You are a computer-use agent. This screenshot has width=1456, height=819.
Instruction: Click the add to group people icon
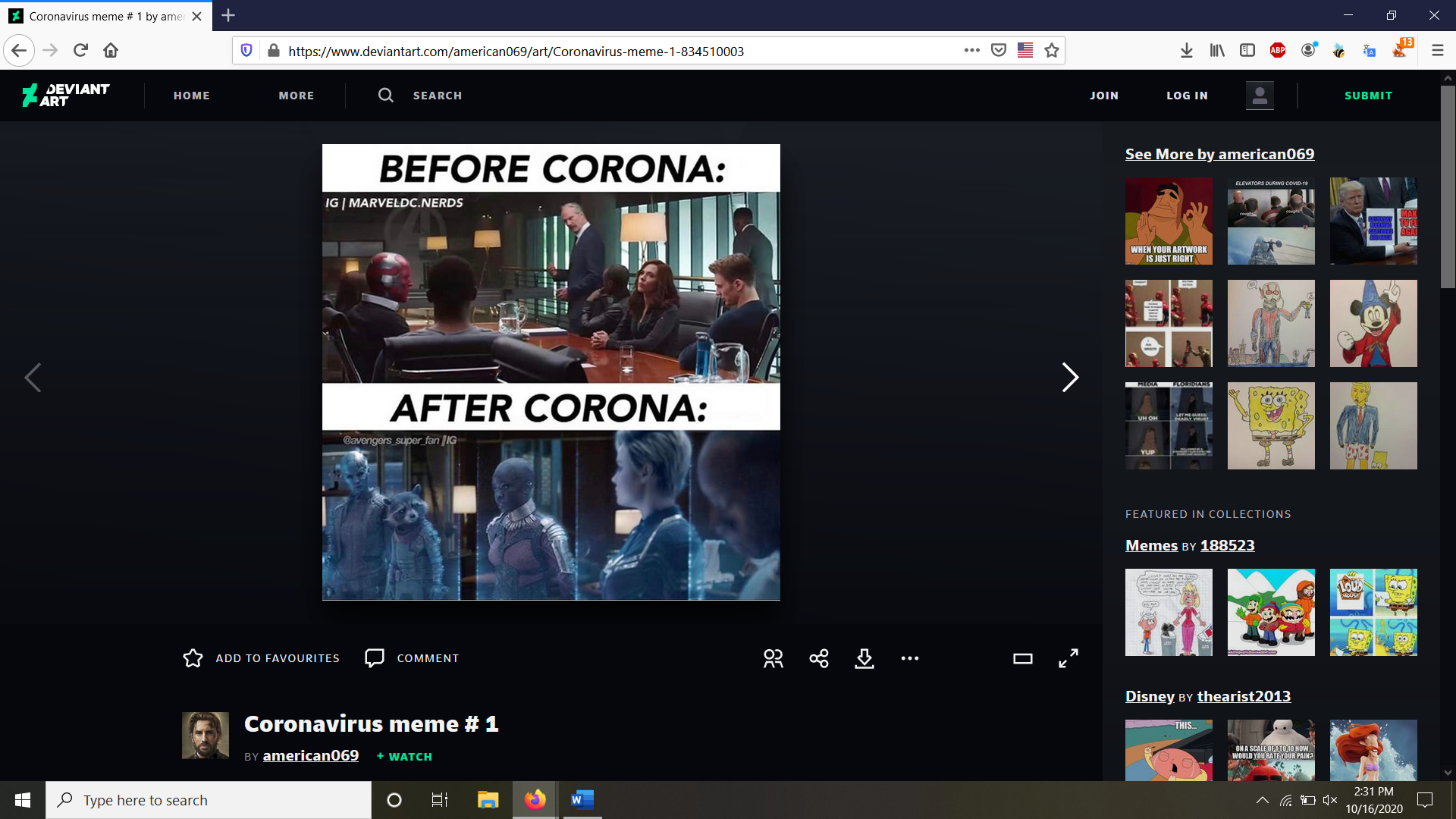click(773, 658)
